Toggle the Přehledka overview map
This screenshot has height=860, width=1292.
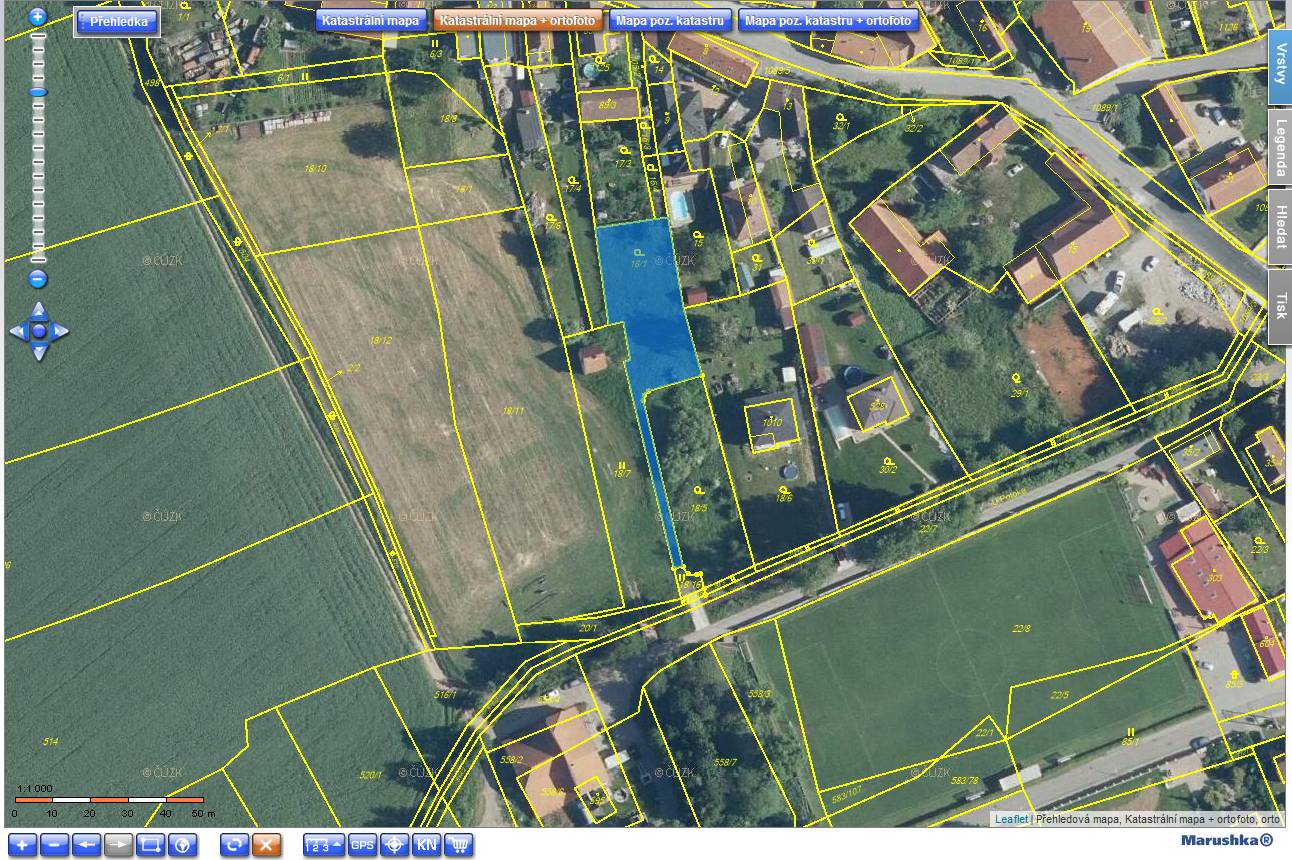click(x=118, y=22)
